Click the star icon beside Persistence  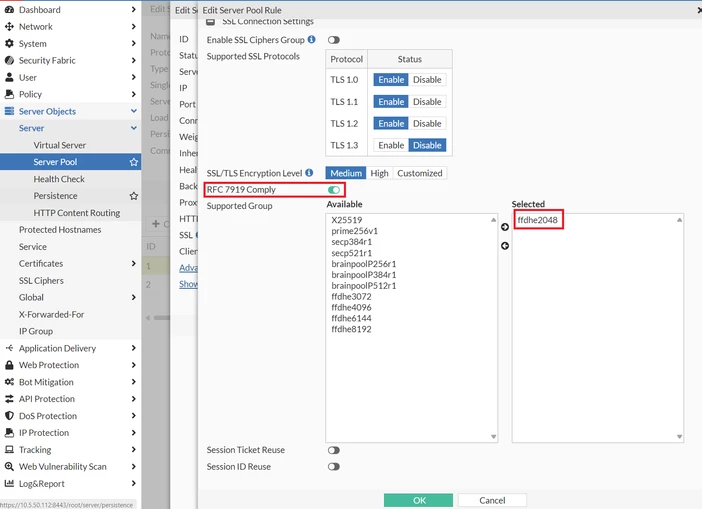[x=133, y=196]
